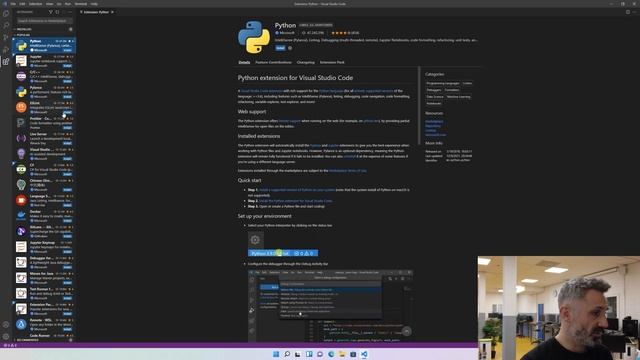
Task: Focus the Search Extensions in Marketplace field
Action: point(44,20)
